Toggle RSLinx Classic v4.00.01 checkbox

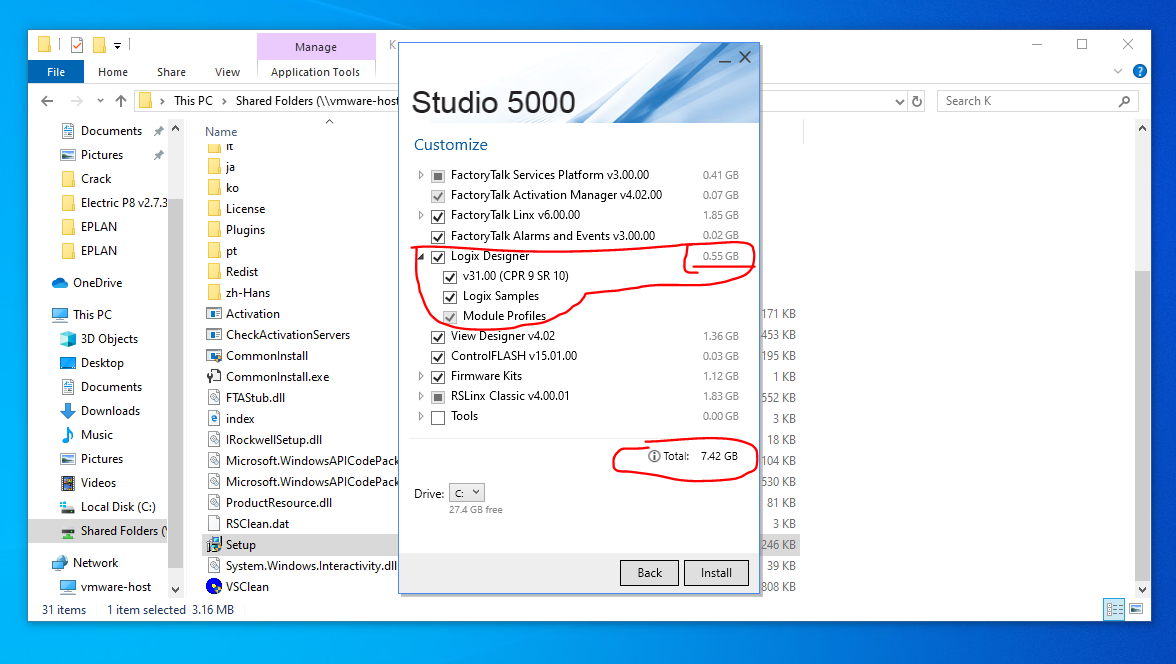pos(438,397)
